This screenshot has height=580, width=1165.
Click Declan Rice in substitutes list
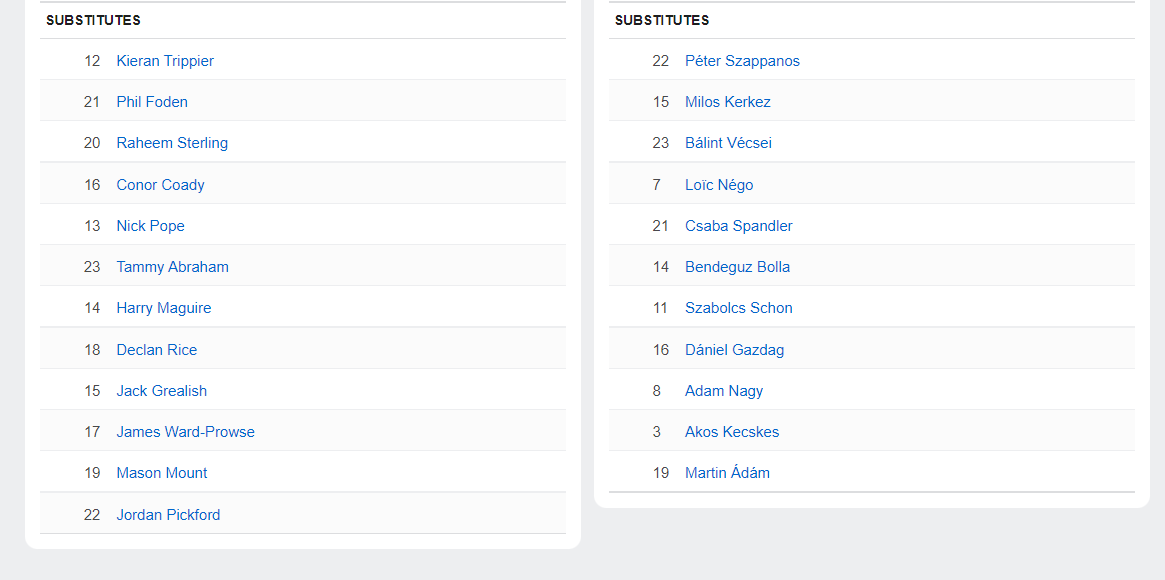[x=157, y=350]
